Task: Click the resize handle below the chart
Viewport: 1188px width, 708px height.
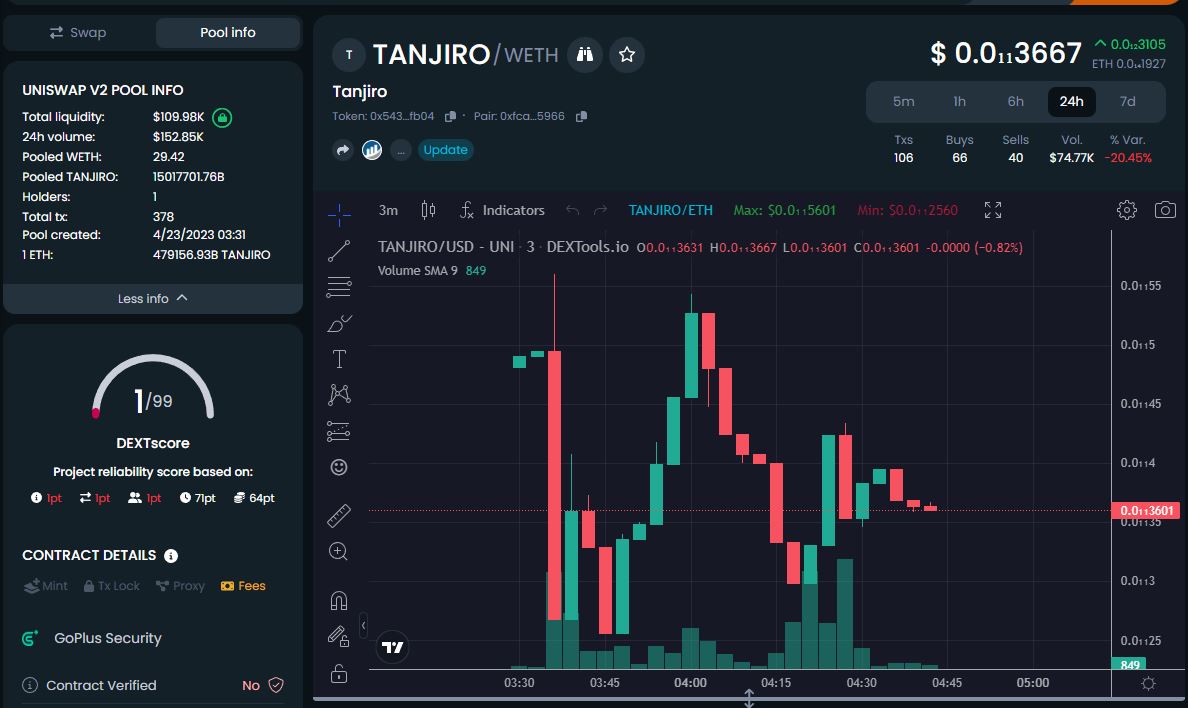Action: click(749, 698)
